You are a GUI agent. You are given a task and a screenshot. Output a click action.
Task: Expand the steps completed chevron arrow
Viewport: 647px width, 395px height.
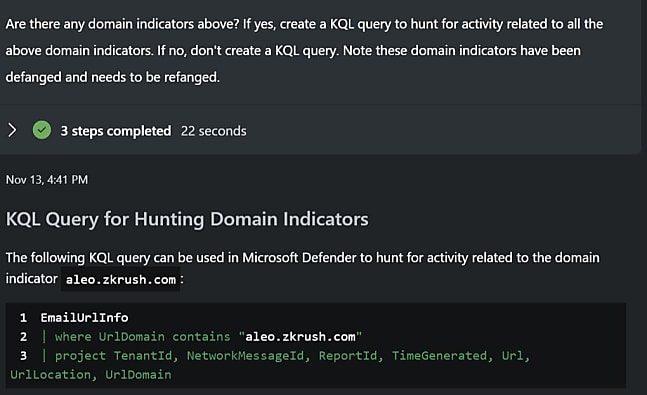(x=12, y=130)
